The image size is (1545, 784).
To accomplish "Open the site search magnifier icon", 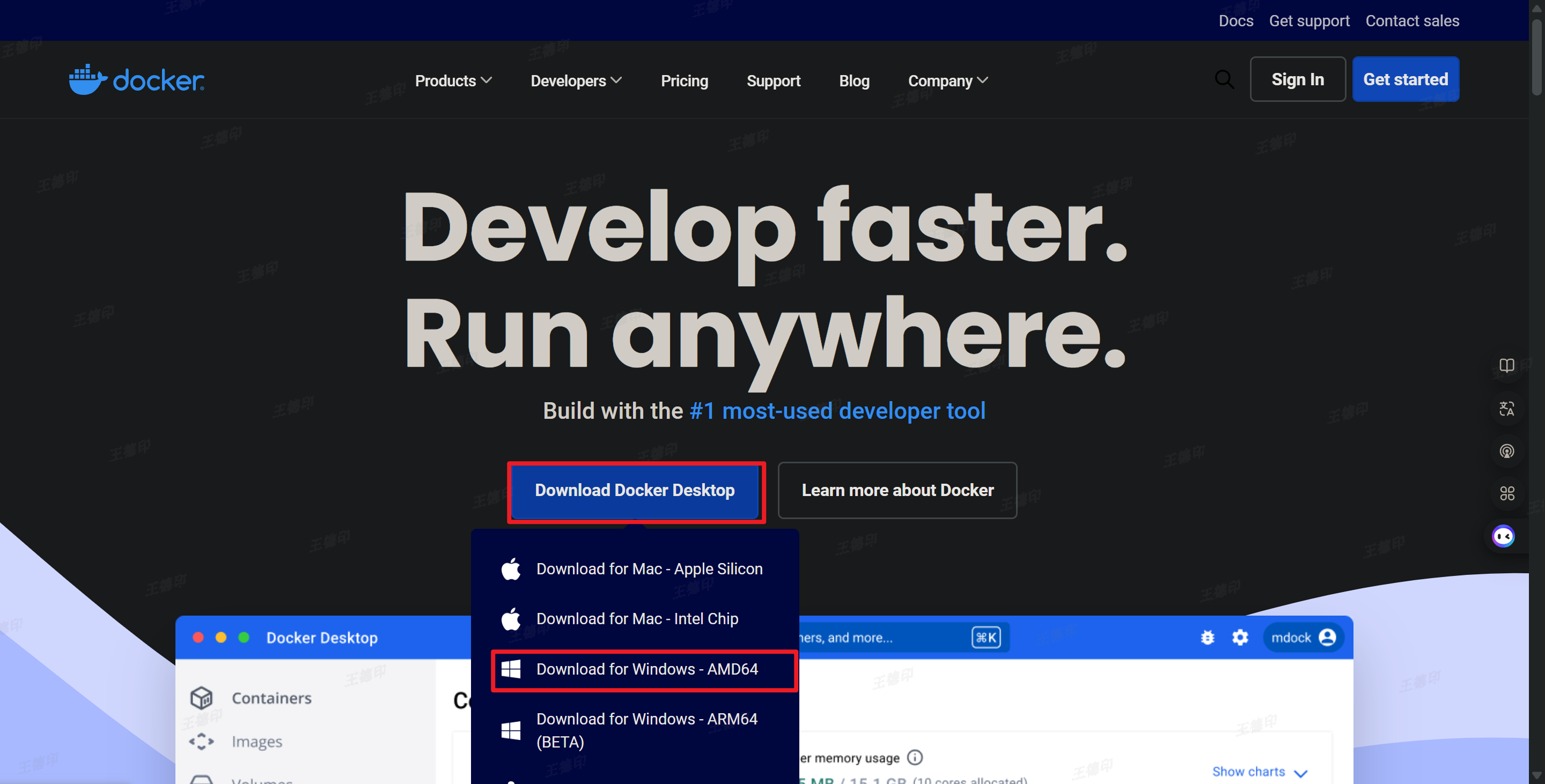I will click(1224, 79).
